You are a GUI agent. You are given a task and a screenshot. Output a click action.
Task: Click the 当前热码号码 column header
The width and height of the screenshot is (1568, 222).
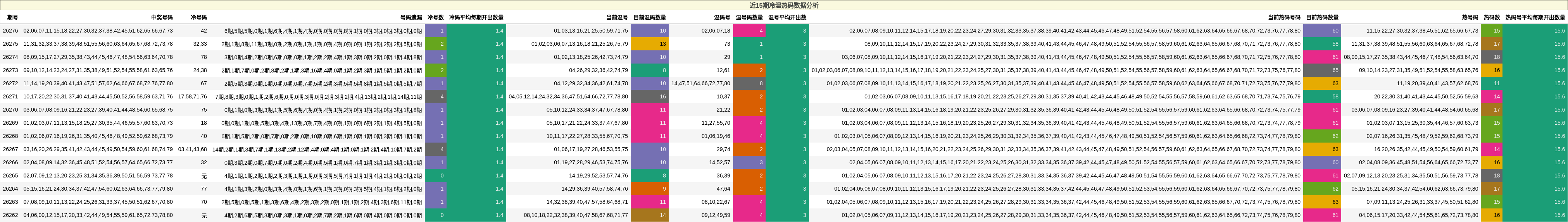(1284, 18)
